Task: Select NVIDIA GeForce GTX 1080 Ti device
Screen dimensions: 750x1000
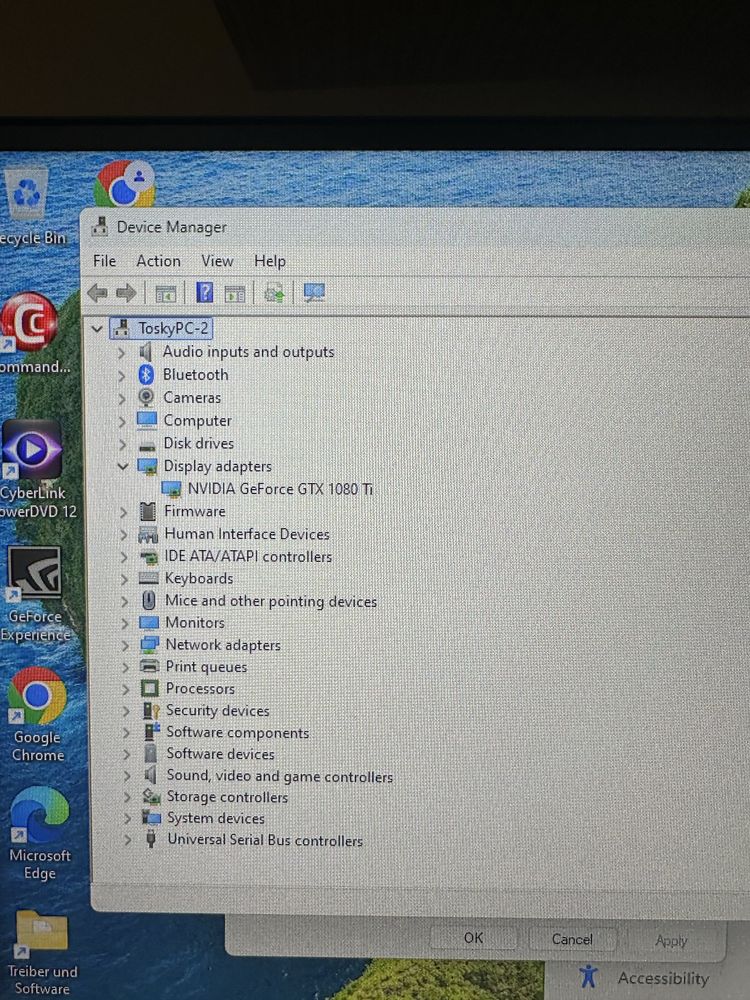Action: (x=280, y=489)
